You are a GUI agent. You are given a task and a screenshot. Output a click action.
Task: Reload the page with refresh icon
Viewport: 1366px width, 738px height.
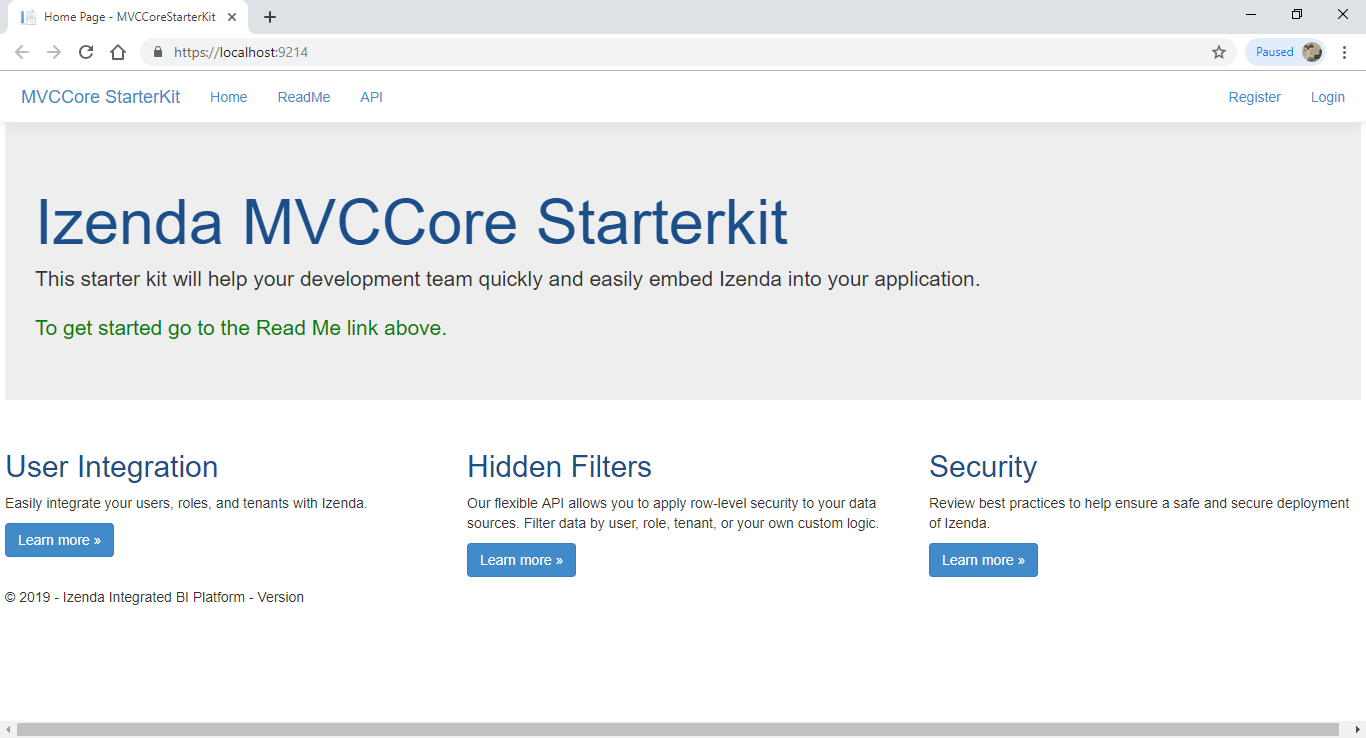(86, 52)
